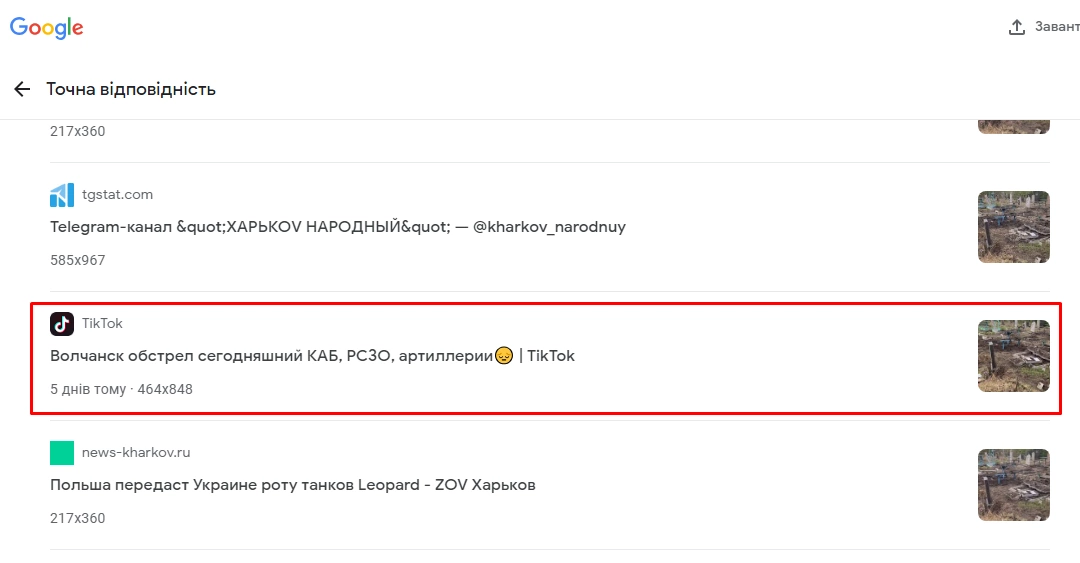This screenshot has height=563, width=1080.
Task: Click the Завантажити upload button text
Action: point(1057,26)
